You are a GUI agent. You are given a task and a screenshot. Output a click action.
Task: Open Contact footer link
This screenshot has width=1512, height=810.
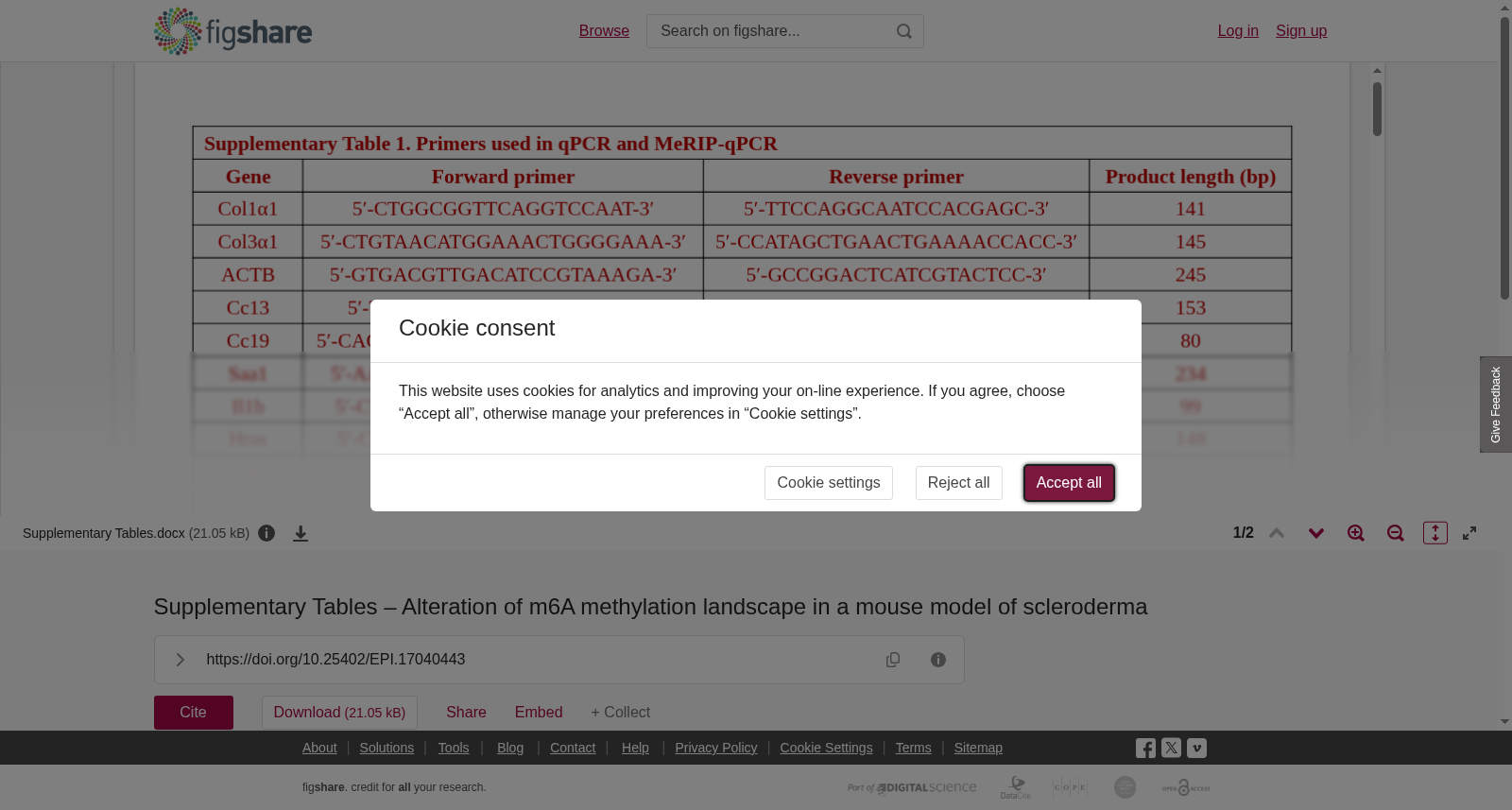click(573, 748)
